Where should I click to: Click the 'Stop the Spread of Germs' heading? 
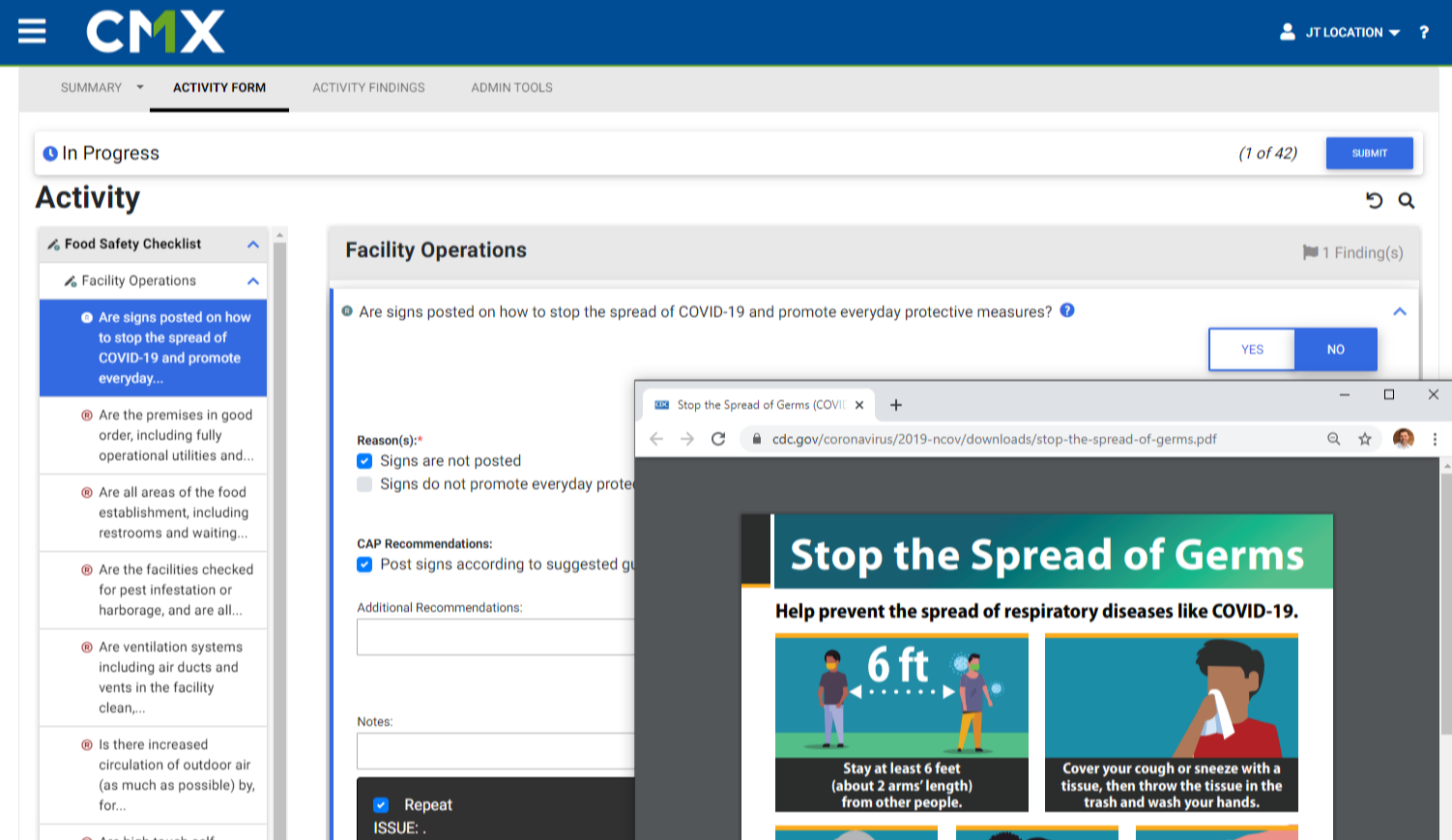click(1047, 555)
